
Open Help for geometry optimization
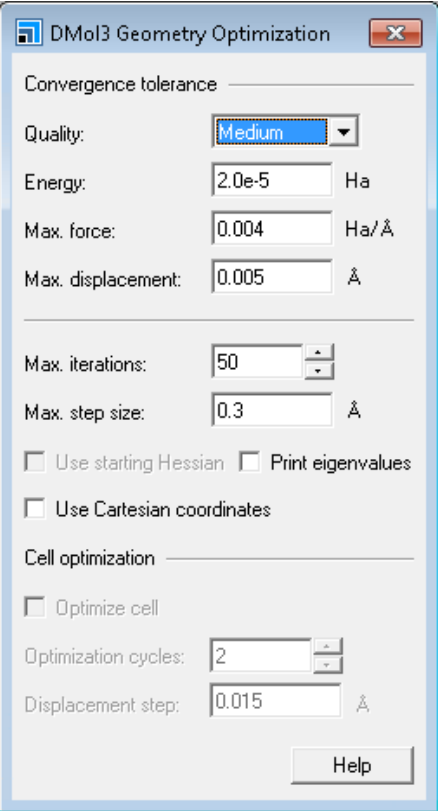[x=352, y=765]
